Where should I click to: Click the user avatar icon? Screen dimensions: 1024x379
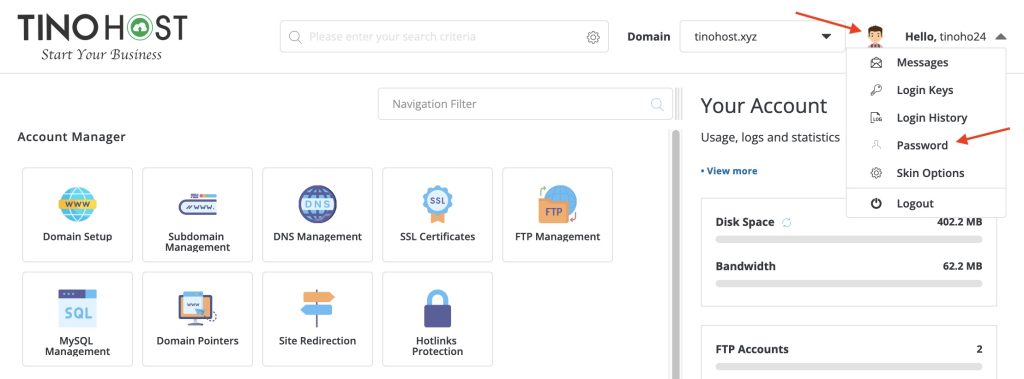tap(875, 37)
